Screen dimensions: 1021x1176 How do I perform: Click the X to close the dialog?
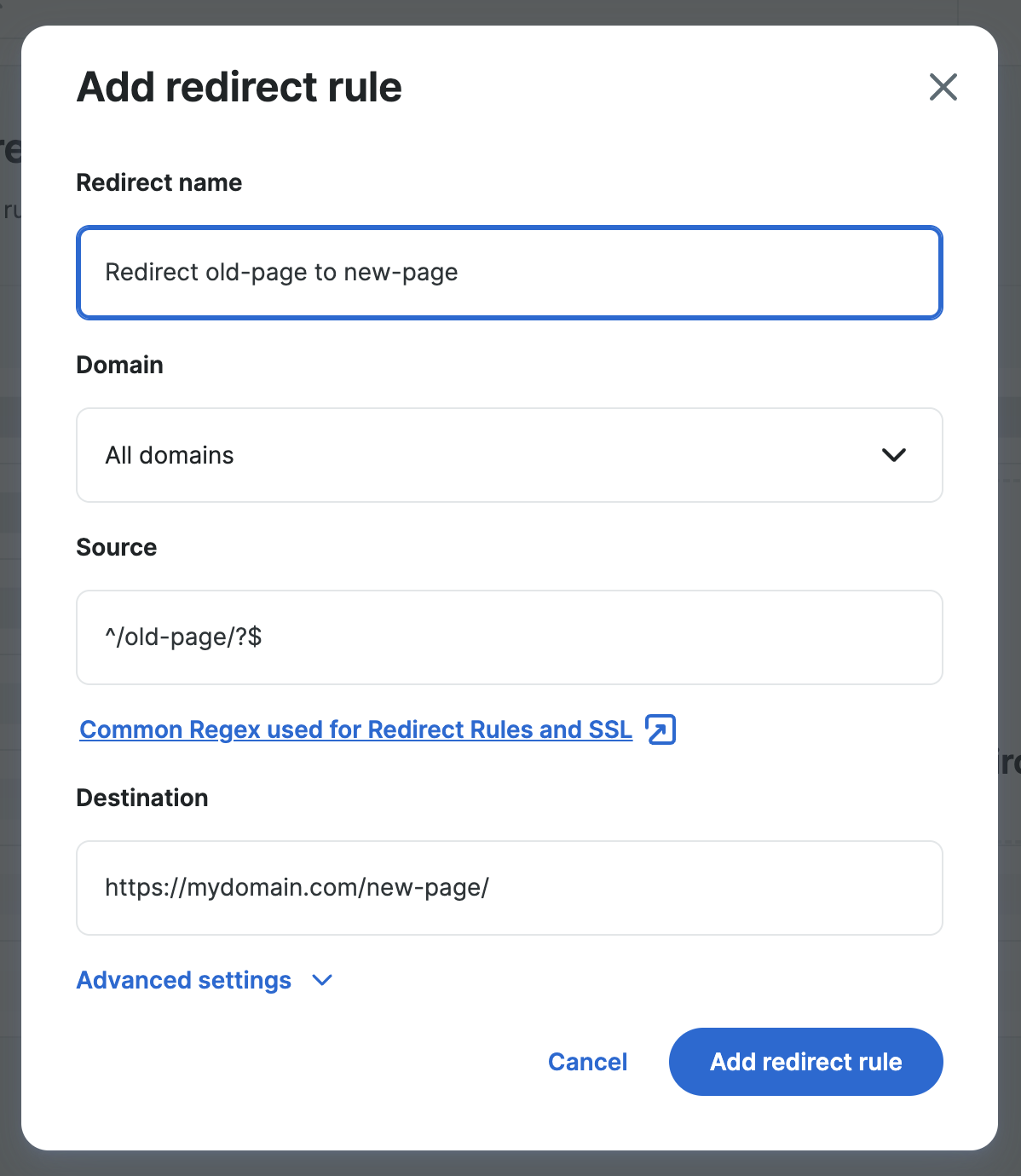coord(943,87)
